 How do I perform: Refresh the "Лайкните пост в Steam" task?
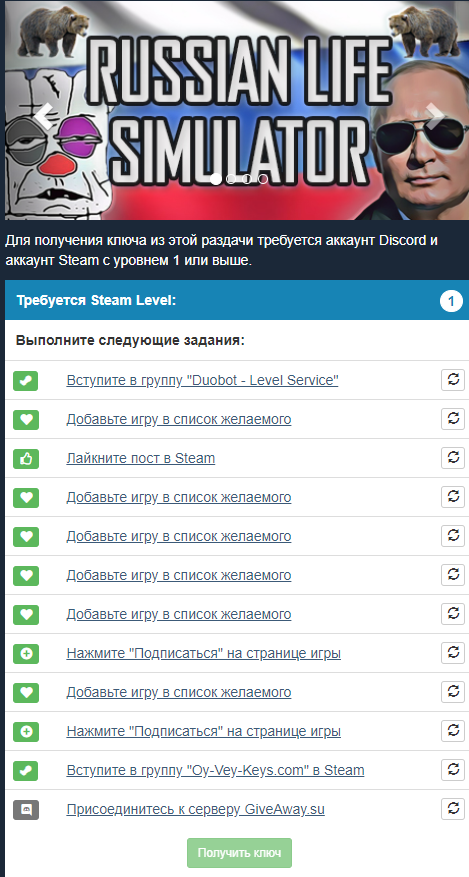pyautogui.click(x=453, y=458)
